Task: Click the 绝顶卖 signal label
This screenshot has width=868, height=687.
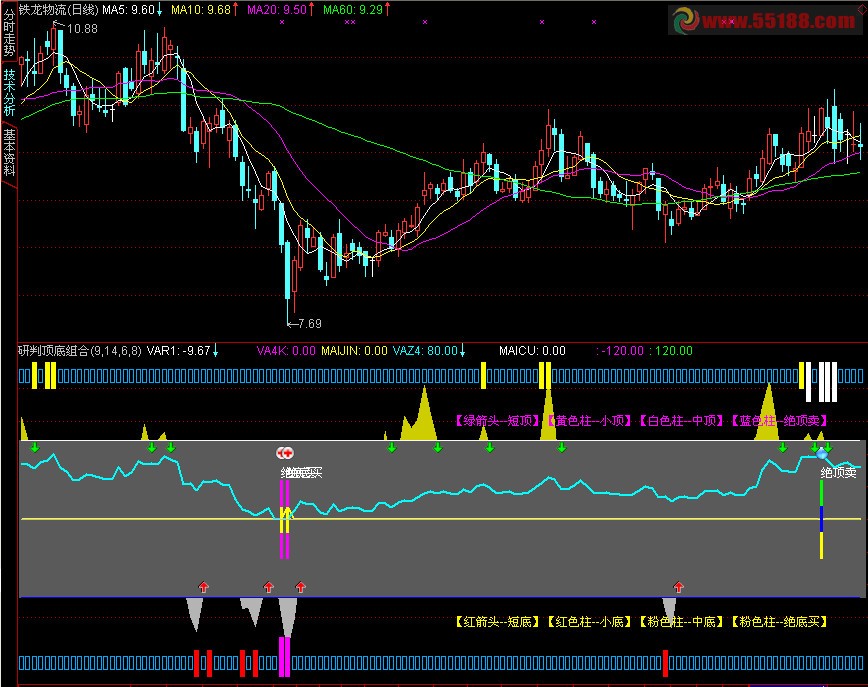Action: (x=838, y=472)
